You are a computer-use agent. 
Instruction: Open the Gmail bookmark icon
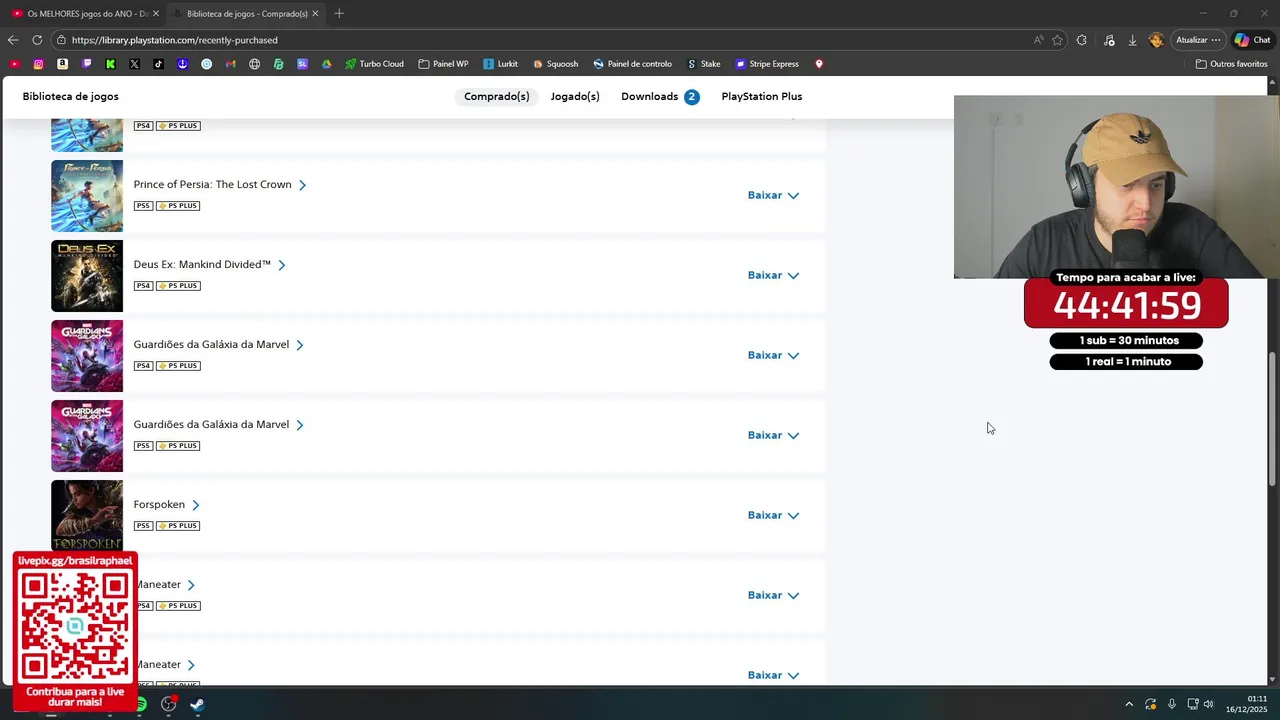click(230, 64)
